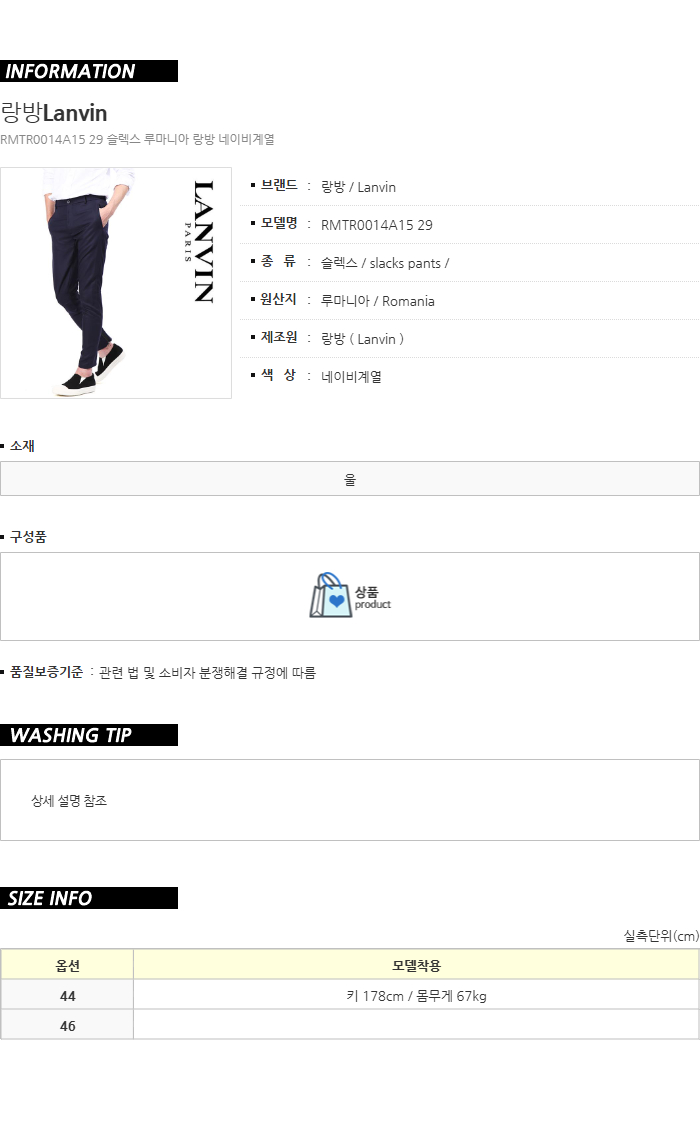700x1125 pixels.
Task: Click the LANVIN PARIS logo
Action: click(200, 242)
